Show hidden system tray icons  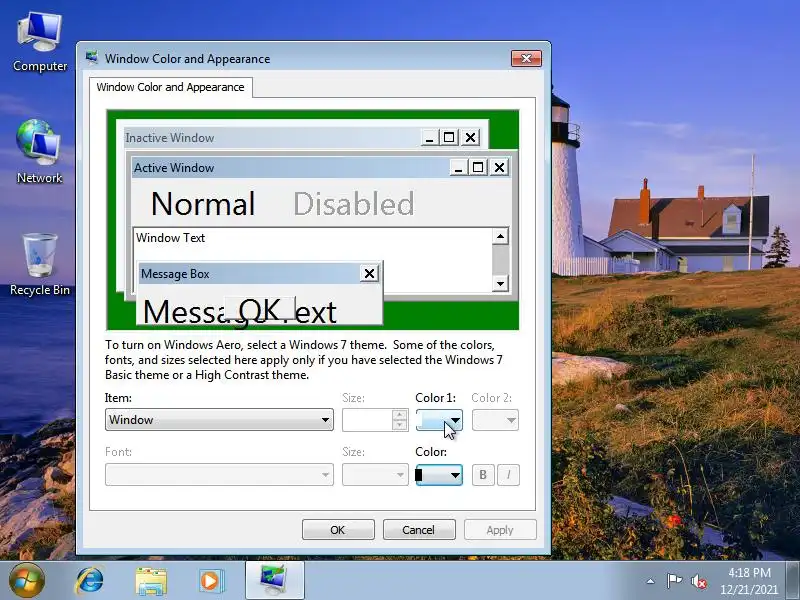point(651,581)
